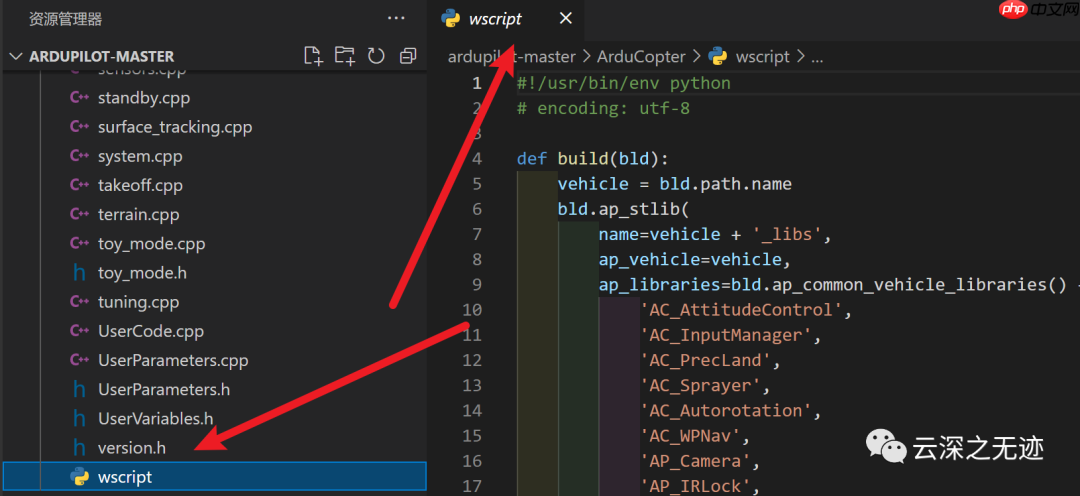Click the New Folder icon in explorer header
This screenshot has width=1080, height=496.
tap(345, 56)
